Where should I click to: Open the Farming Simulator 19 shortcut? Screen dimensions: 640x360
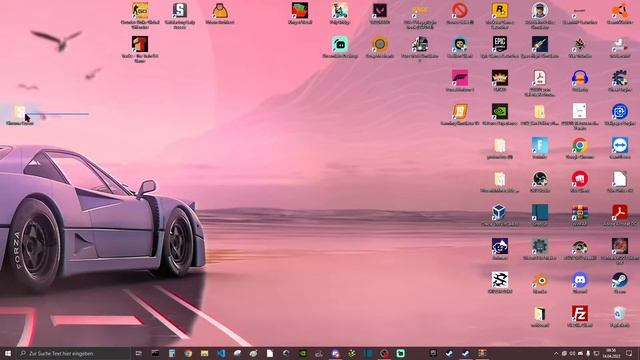coord(460,113)
